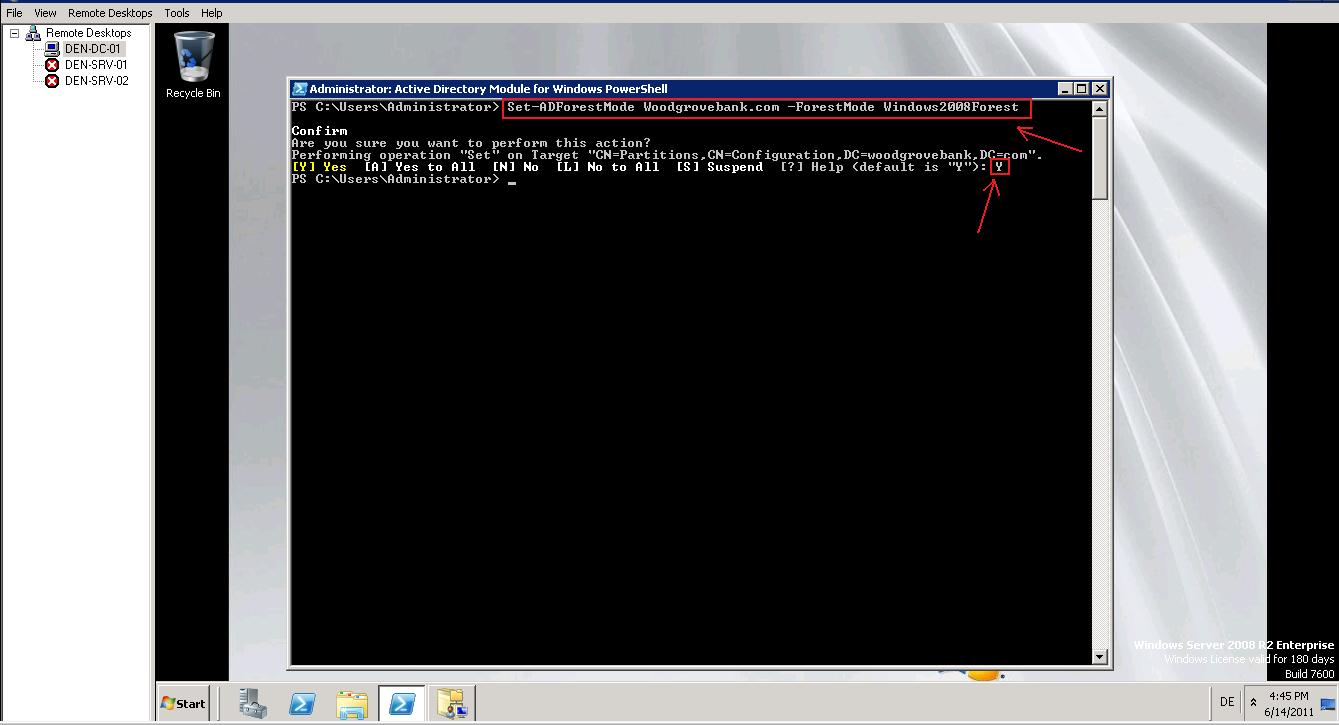Open the File menu
The height and width of the screenshot is (725, 1339).
click(14, 13)
